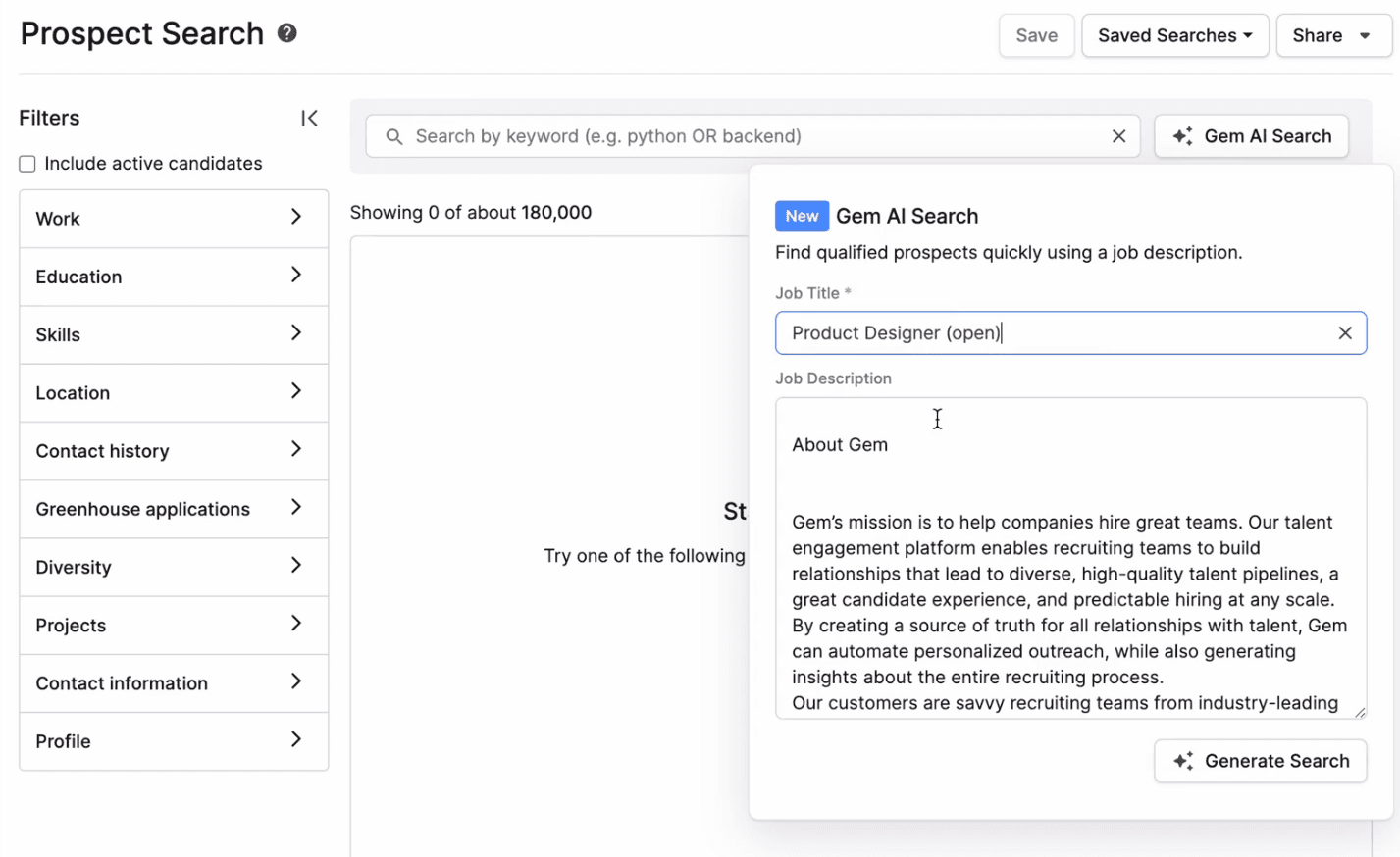Enable Include active candidates
This screenshot has width=1400, height=857.
[x=26, y=164]
